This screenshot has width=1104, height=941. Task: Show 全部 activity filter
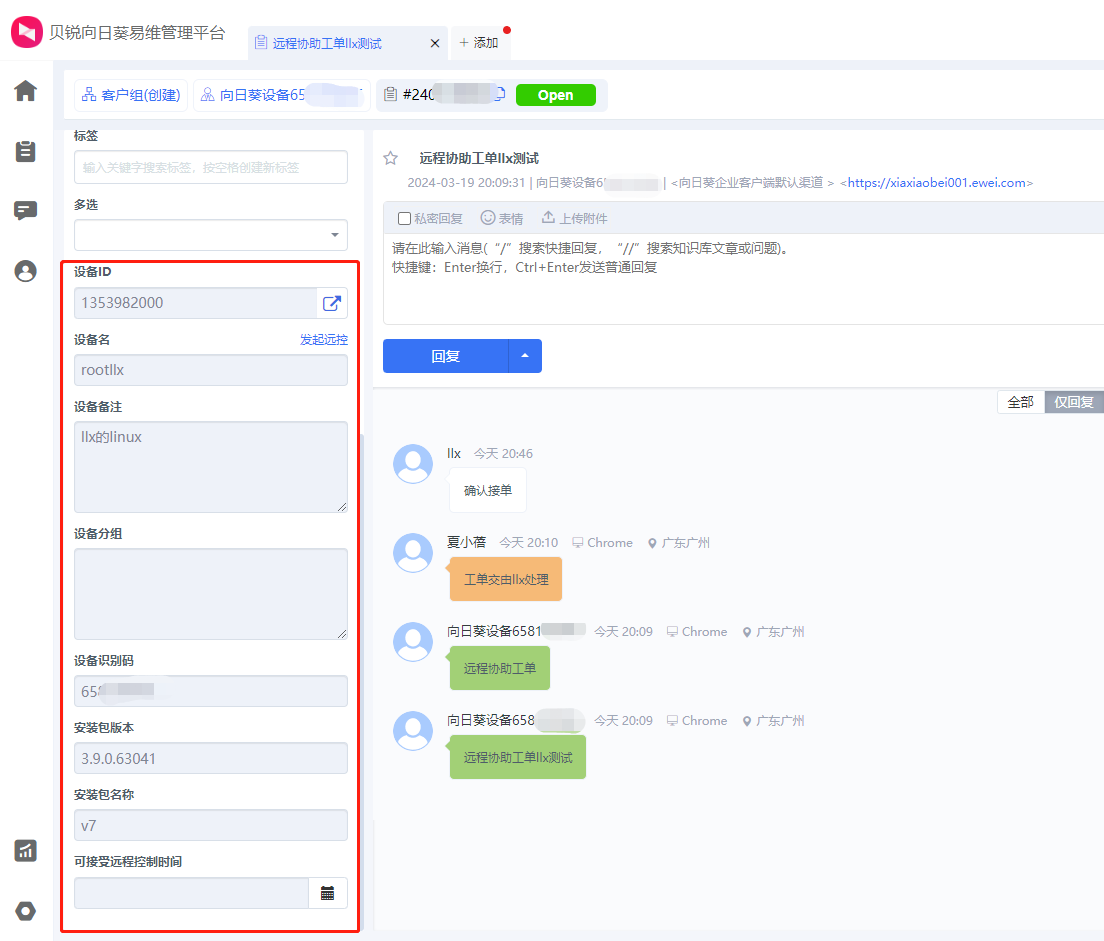tap(1021, 402)
